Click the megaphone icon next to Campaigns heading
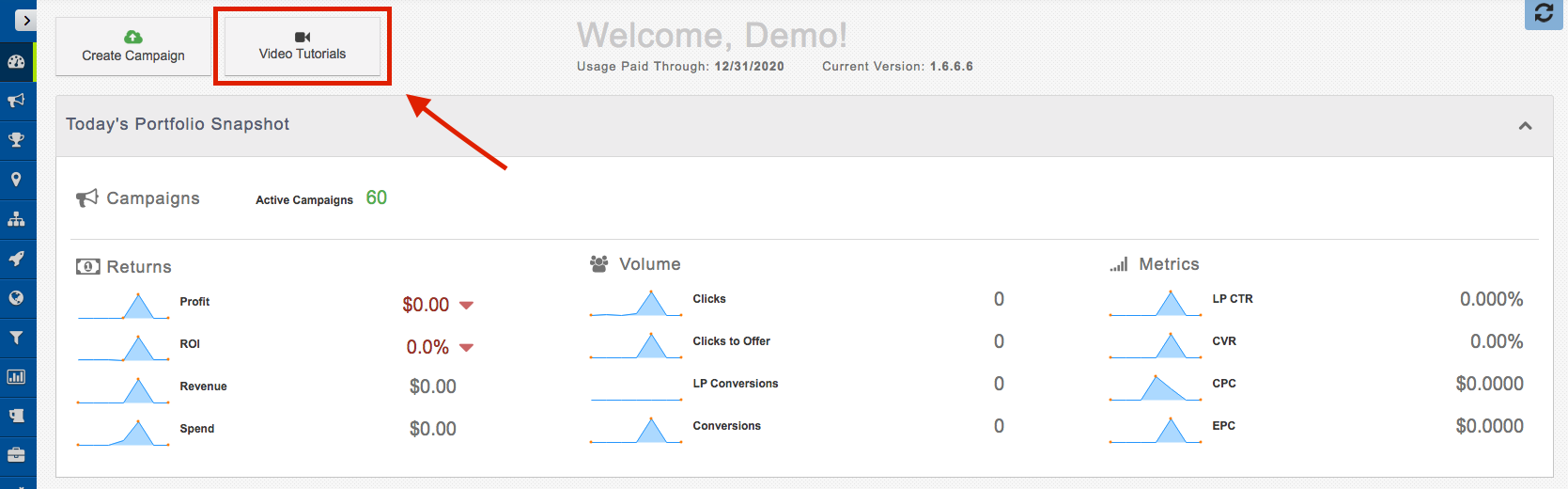 [x=86, y=198]
